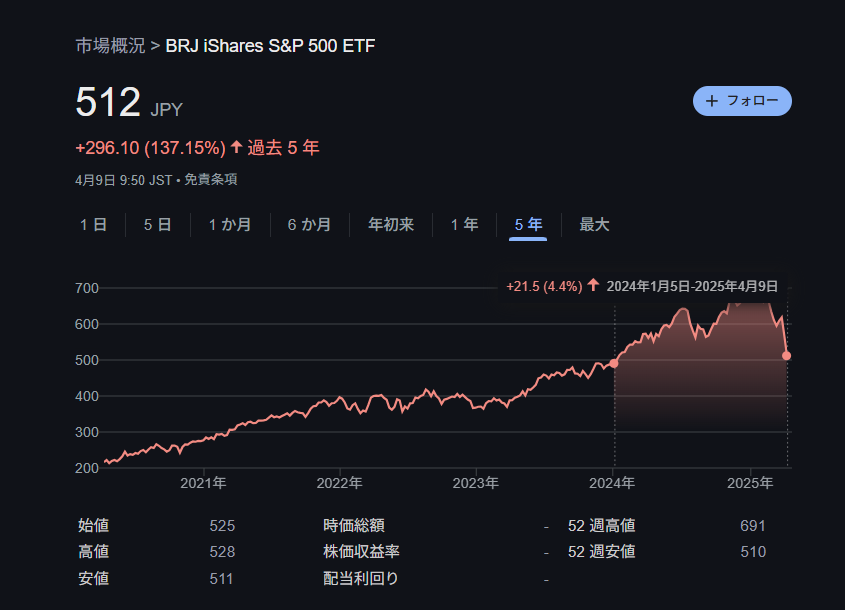Image resolution: width=845 pixels, height=610 pixels.
Task: Click the up arrow beside 137.15%
Action: (236, 147)
